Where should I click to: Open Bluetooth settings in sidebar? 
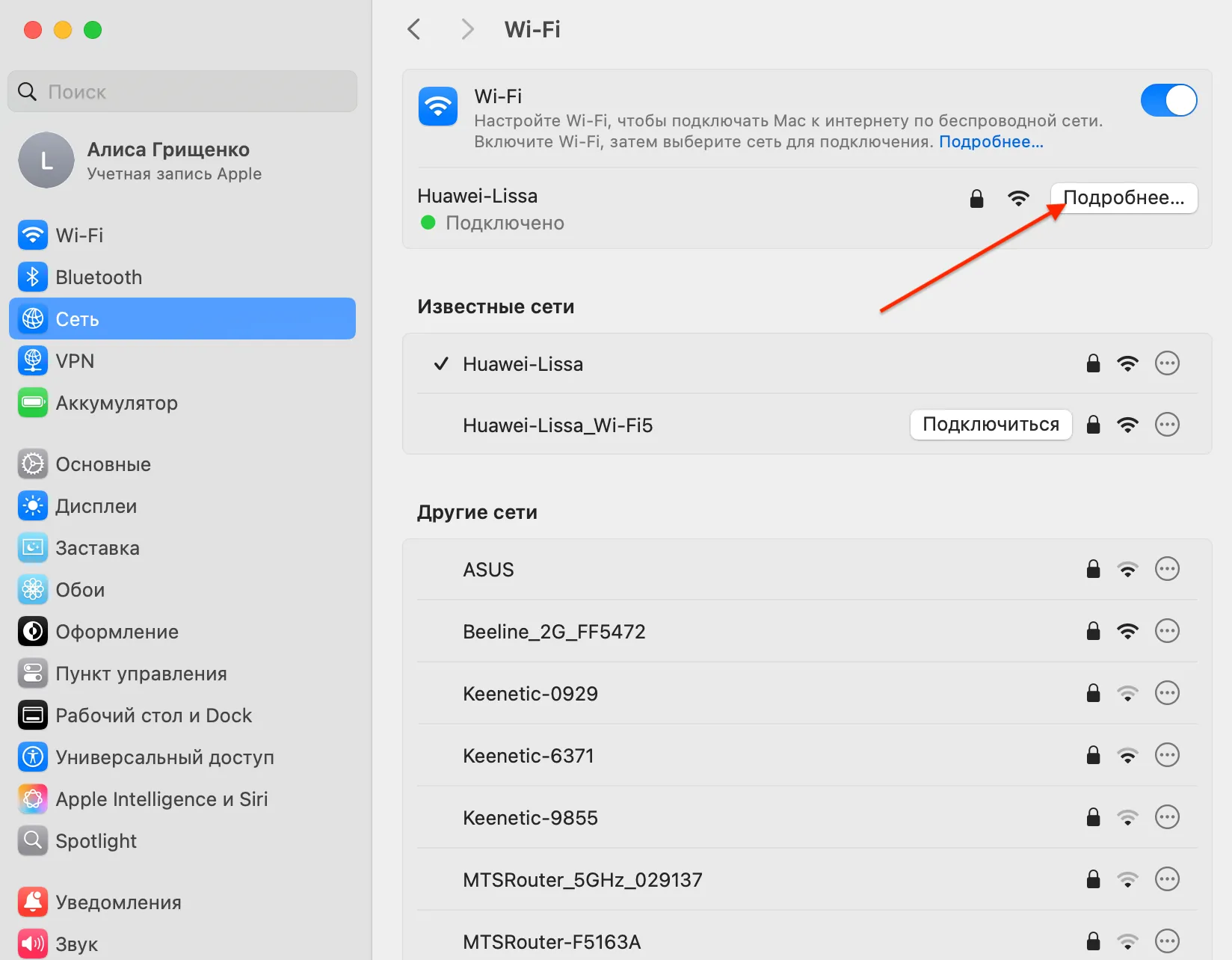click(x=182, y=277)
